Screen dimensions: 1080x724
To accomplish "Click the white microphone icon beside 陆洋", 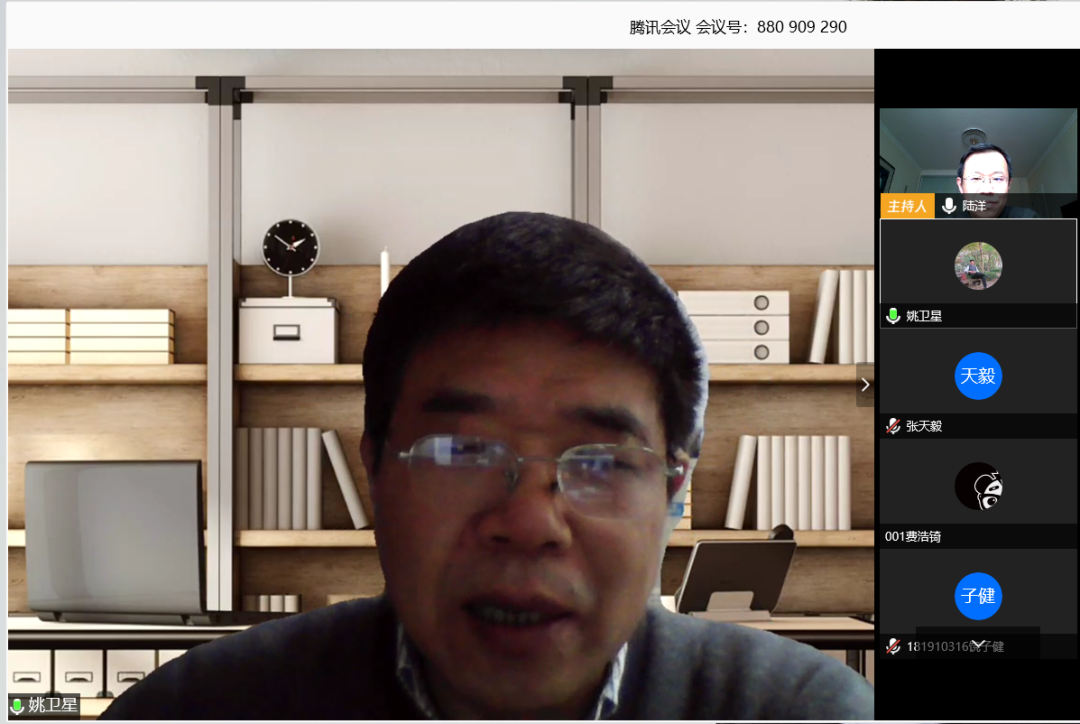I will (949, 206).
